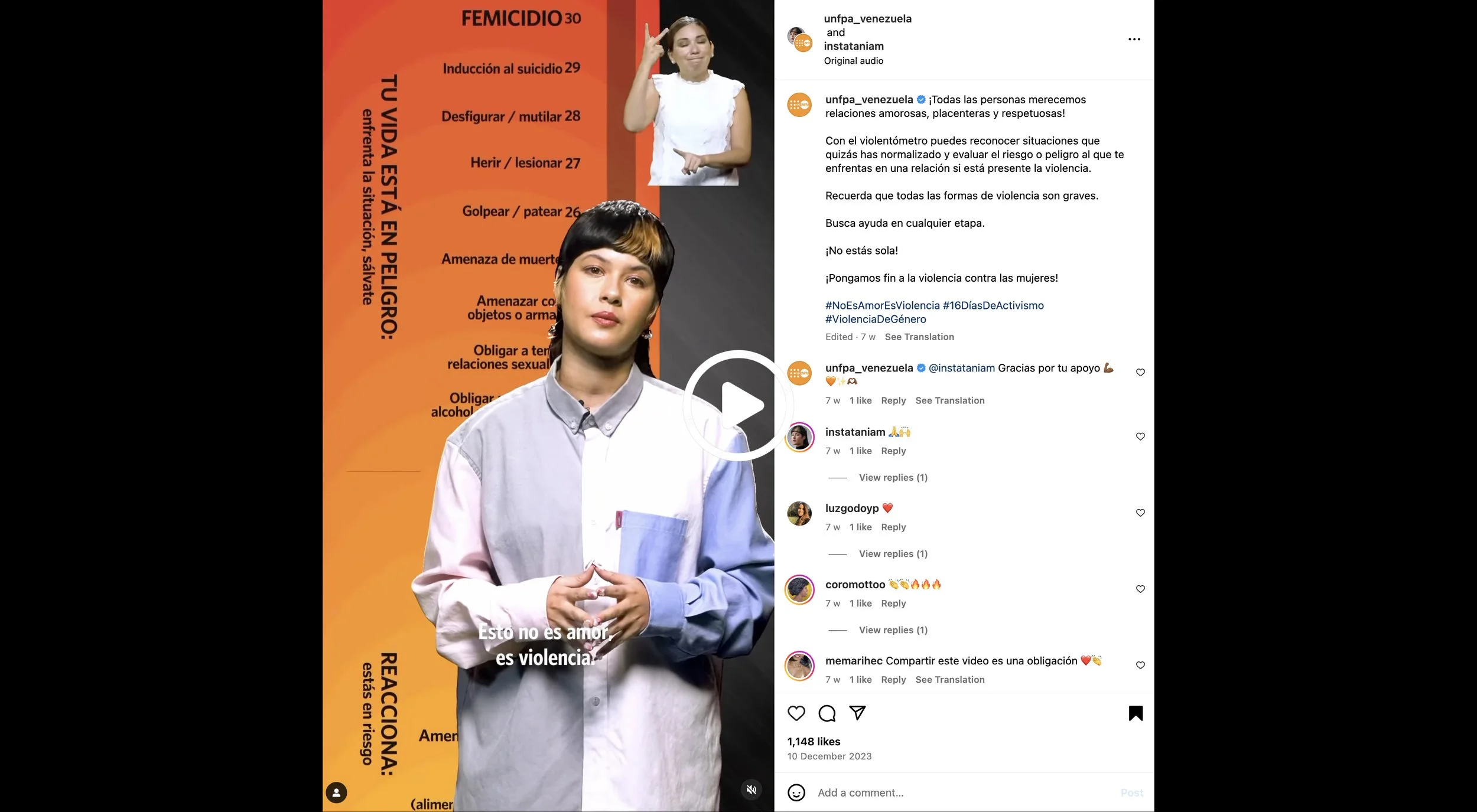
Task: Focus the Add a comment field
Action: [x=963, y=793]
